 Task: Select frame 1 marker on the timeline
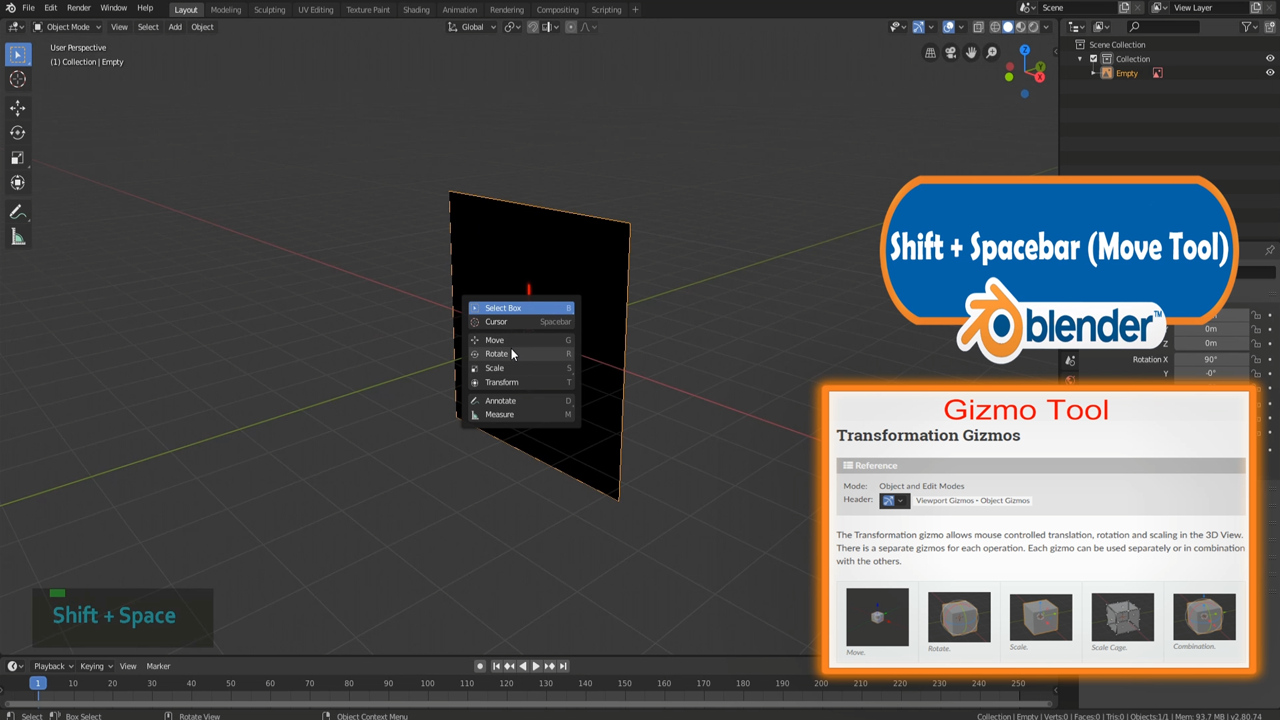tap(38, 683)
